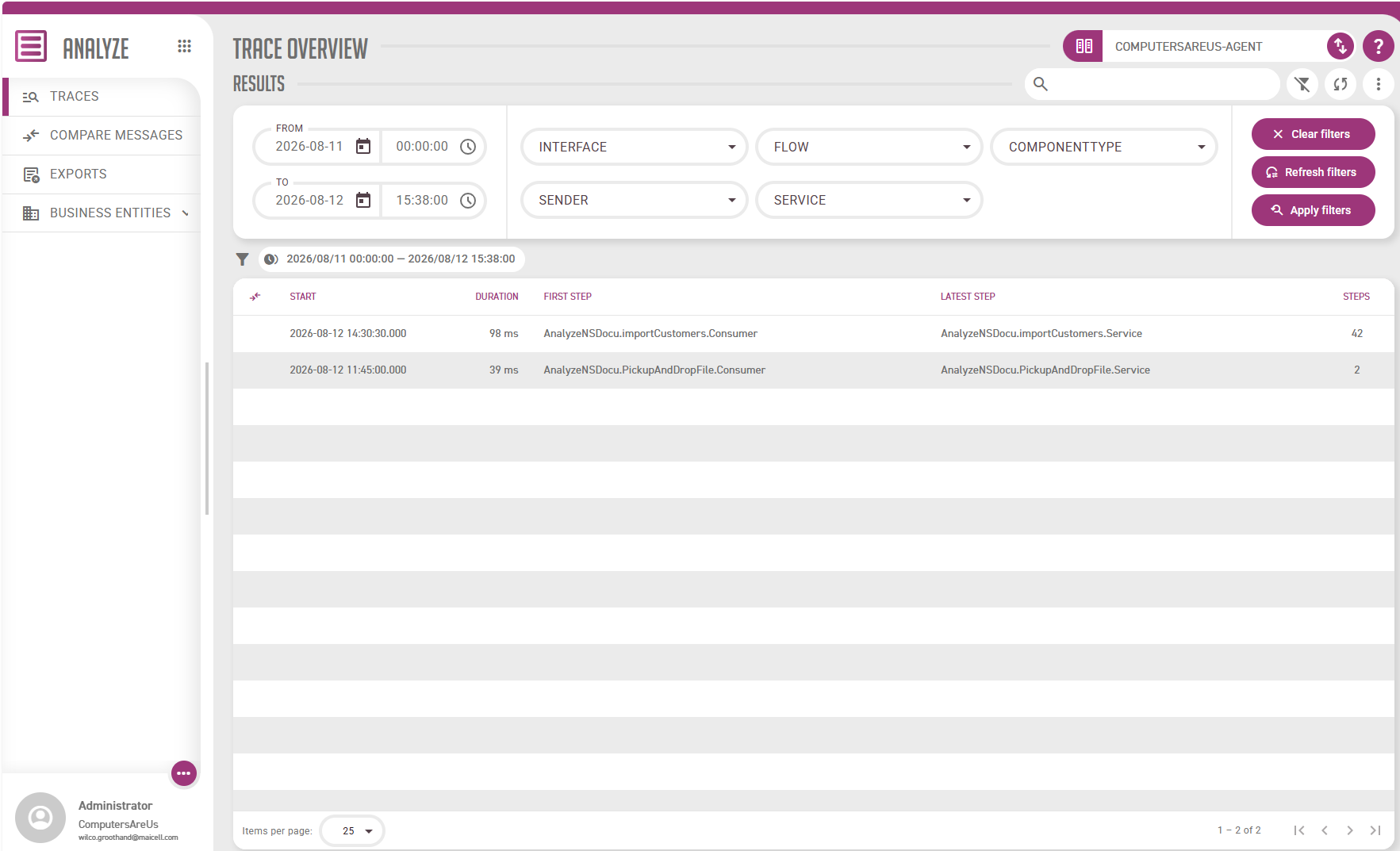The image size is (1400, 851).
Task: Click the environment book icon
Action: (x=1084, y=46)
